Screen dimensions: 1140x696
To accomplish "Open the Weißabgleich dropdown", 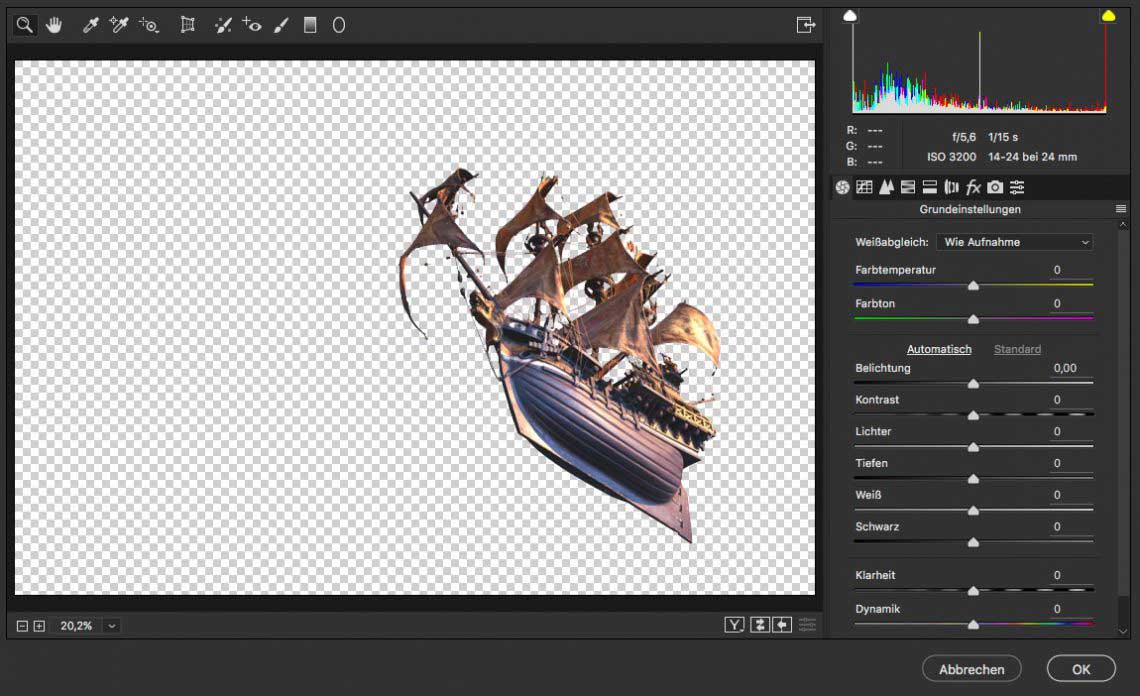I will coord(1014,242).
